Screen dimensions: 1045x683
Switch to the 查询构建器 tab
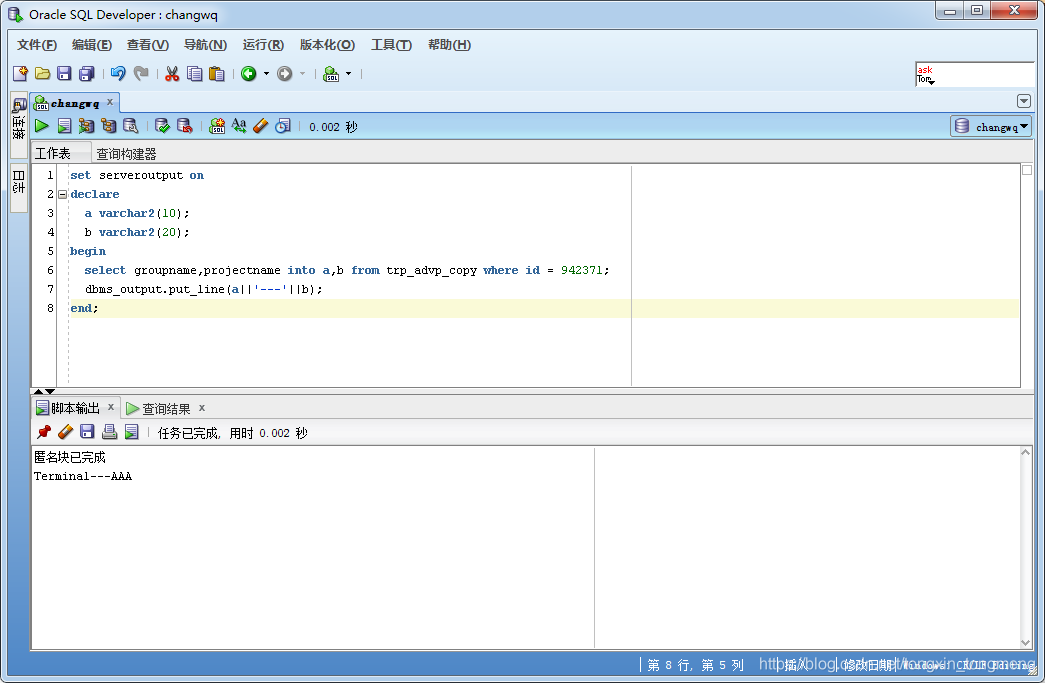pyautogui.click(x=127, y=153)
